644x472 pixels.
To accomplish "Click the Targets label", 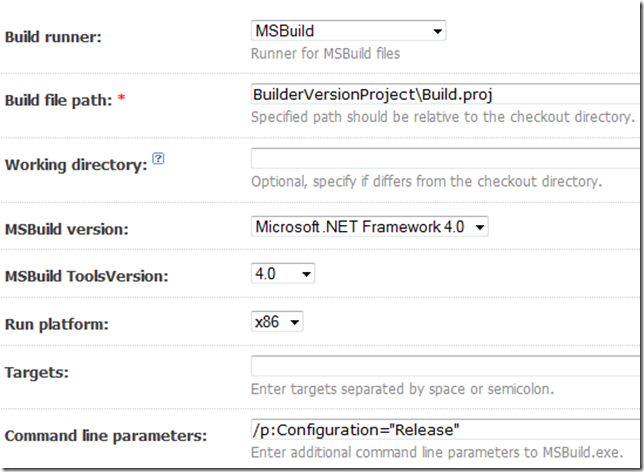I will point(37,373).
